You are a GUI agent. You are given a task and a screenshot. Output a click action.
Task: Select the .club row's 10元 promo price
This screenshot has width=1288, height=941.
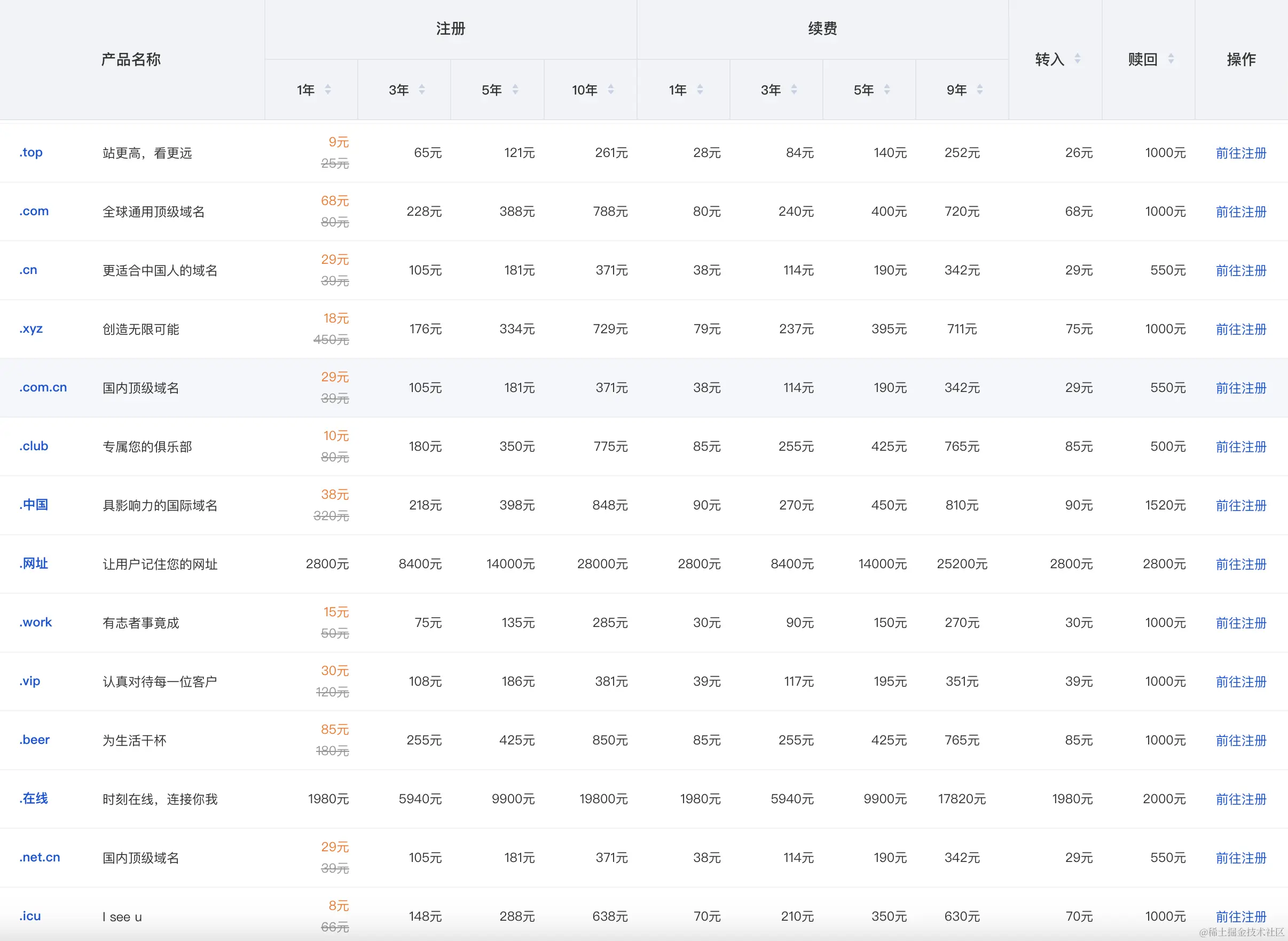(336, 436)
